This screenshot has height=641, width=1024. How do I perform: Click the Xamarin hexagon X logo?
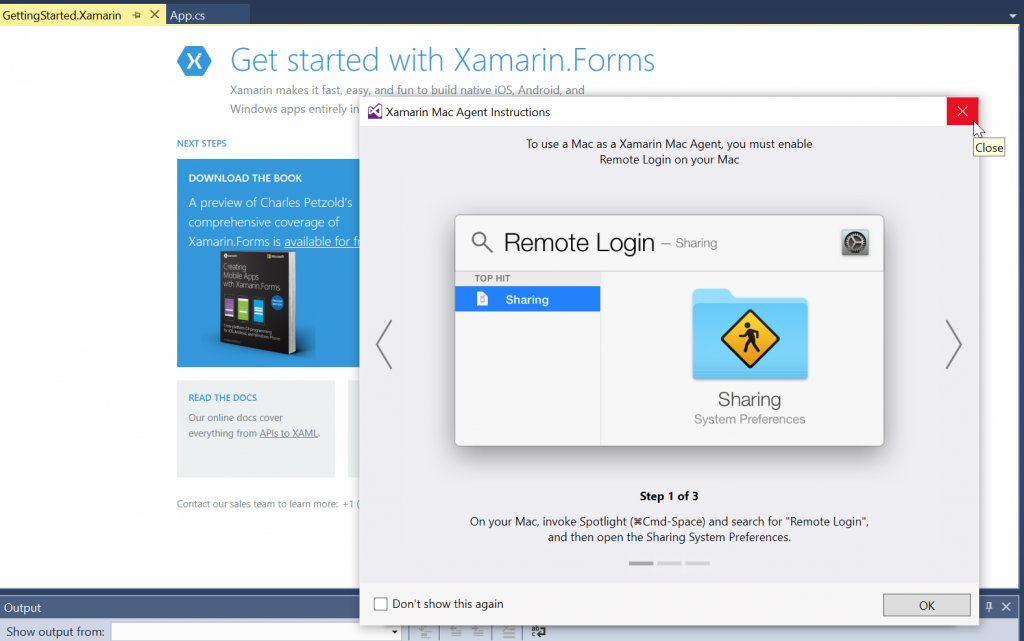194,61
